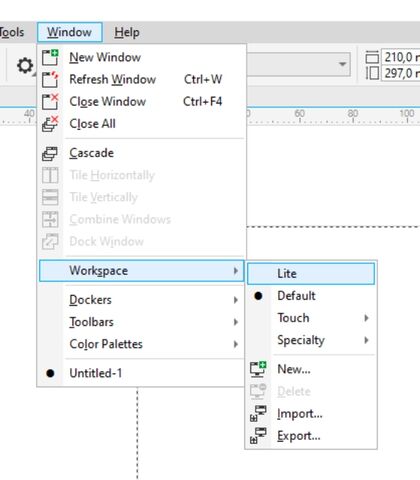Open the options gear in toolbar
The width and height of the screenshot is (420, 480).
point(25,66)
